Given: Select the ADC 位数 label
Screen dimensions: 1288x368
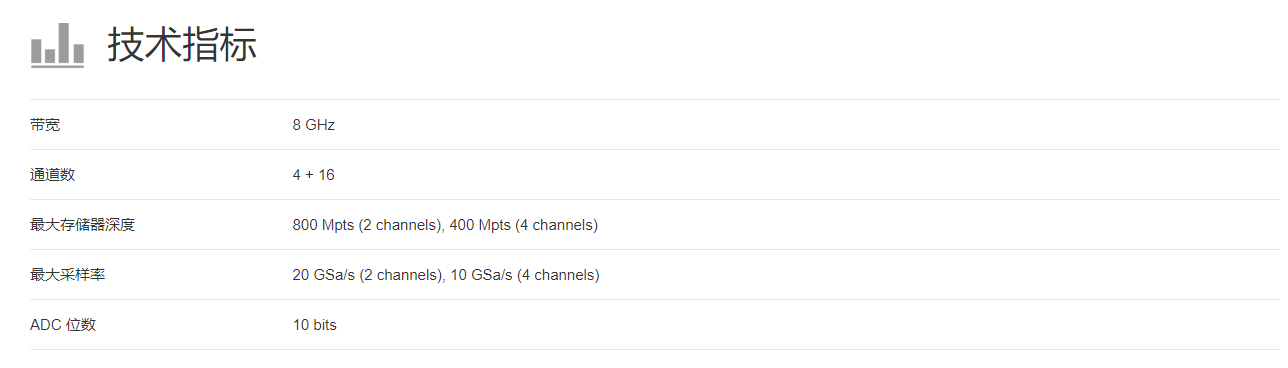Looking at the screenshot, I should 63,325.
